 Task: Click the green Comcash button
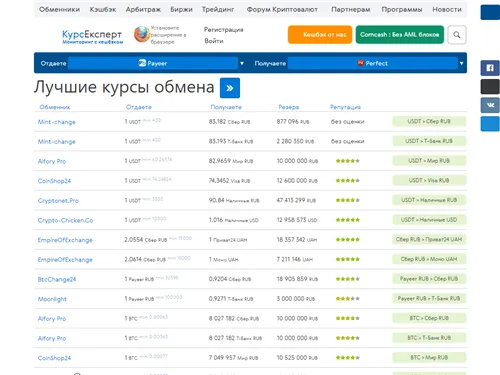pos(400,35)
